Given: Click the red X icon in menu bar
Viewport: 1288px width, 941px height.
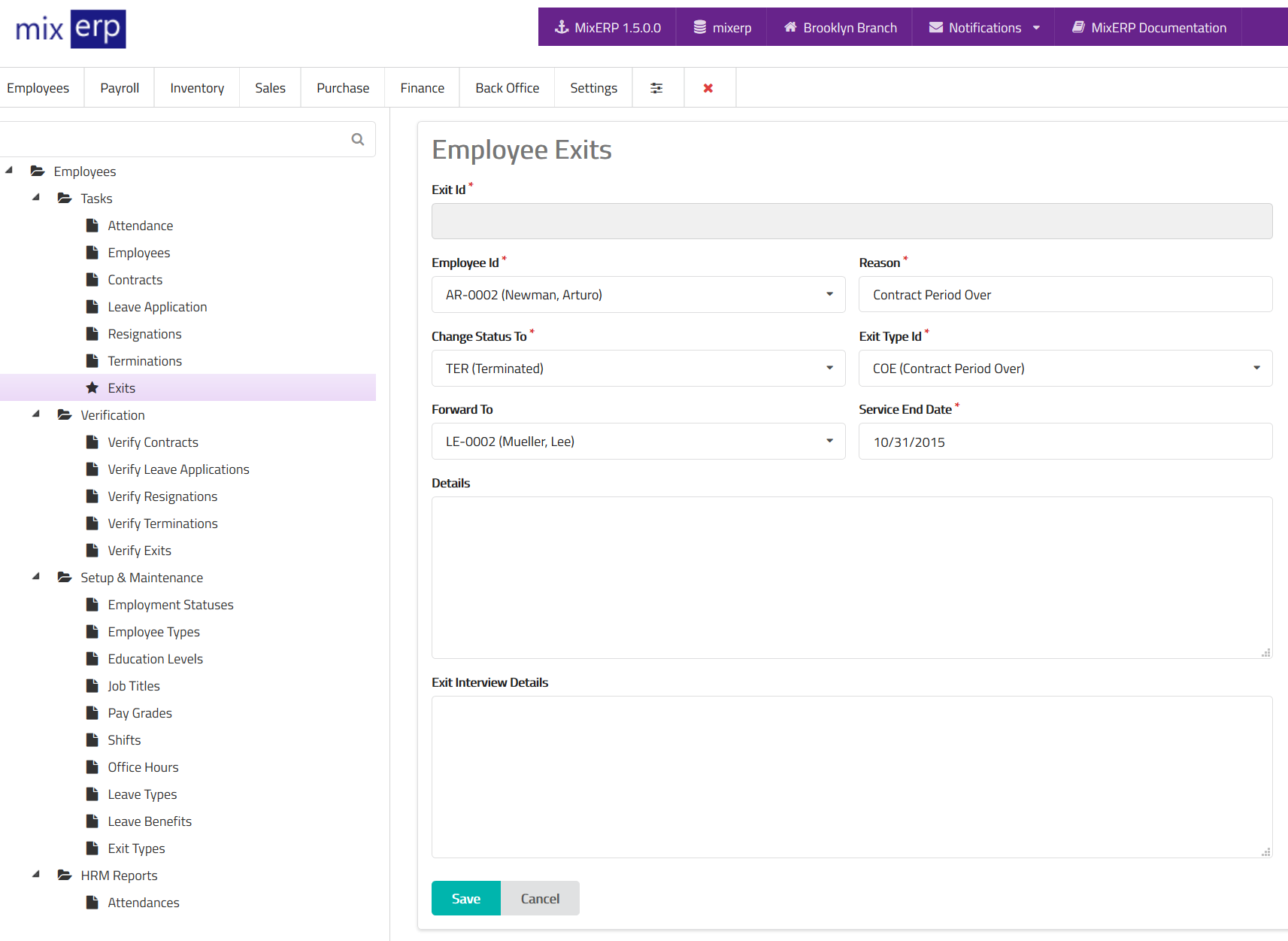Looking at the screenshot, I should [x=708, y=88].
